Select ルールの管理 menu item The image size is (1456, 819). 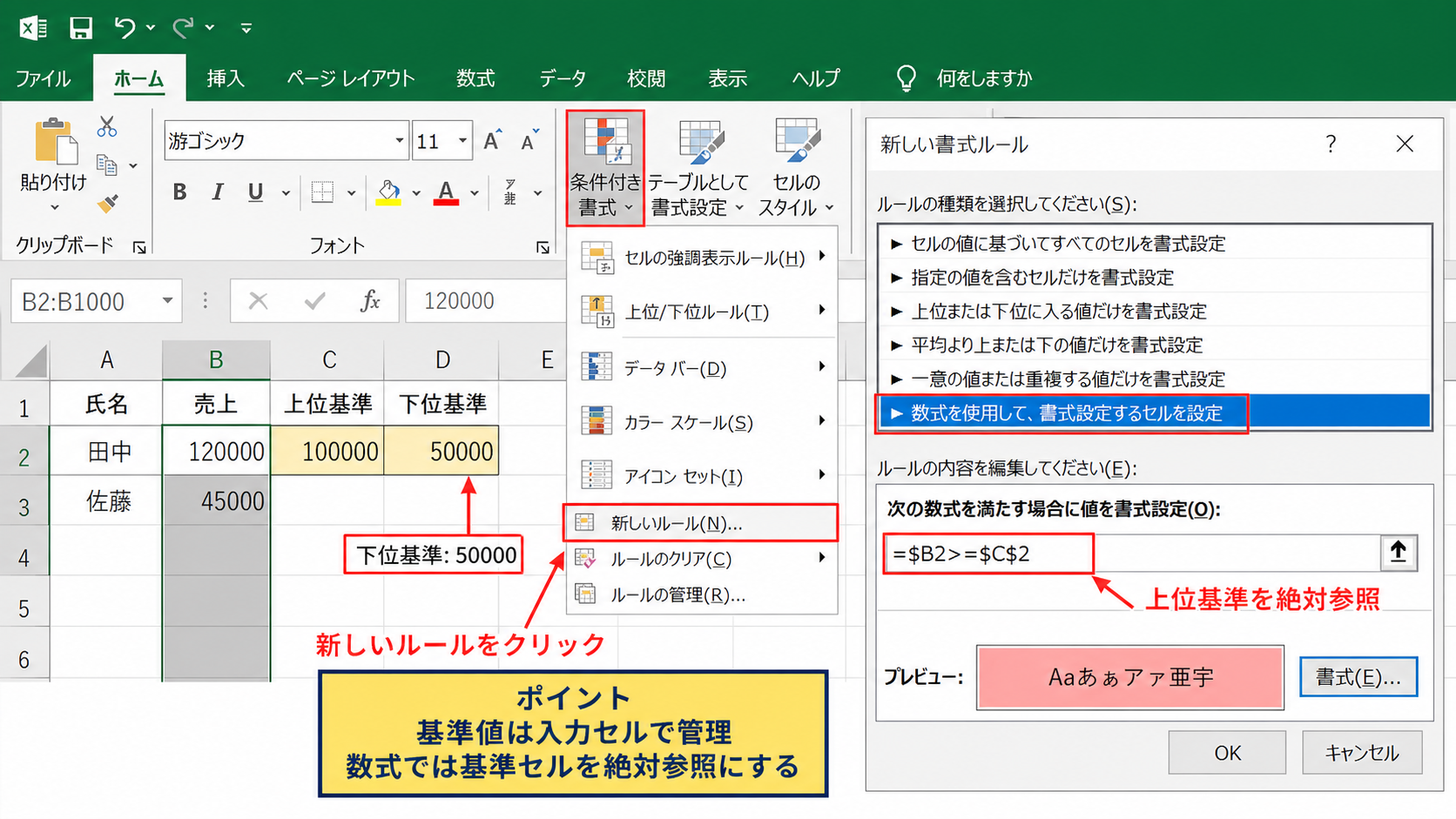click(703, 595)
